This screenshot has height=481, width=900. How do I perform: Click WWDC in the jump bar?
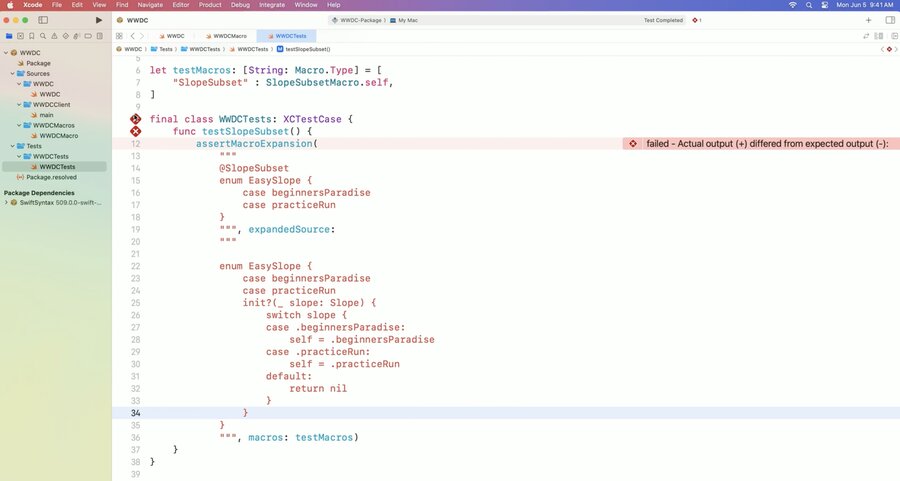coord(129,49)
